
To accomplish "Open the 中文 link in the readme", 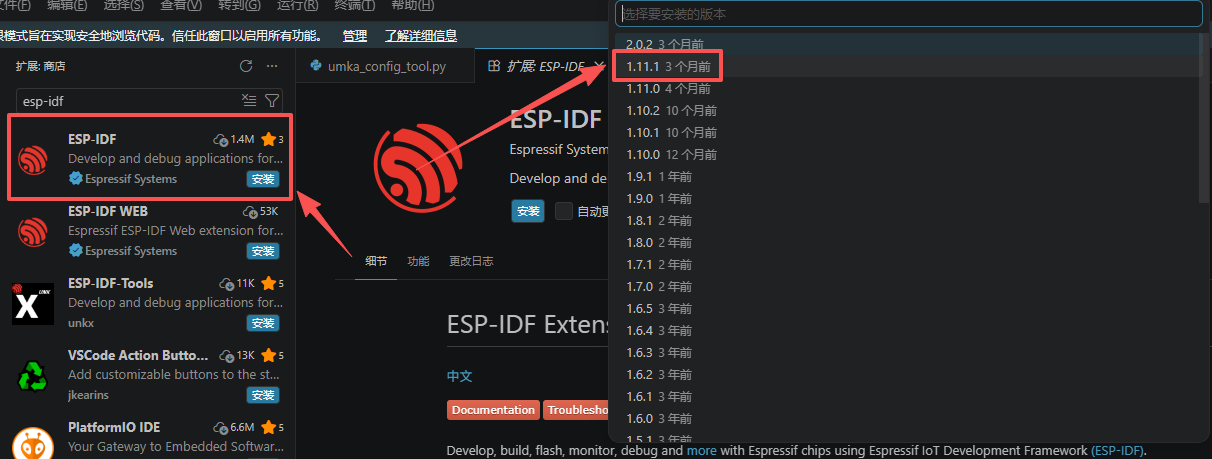I will point(459,376).
